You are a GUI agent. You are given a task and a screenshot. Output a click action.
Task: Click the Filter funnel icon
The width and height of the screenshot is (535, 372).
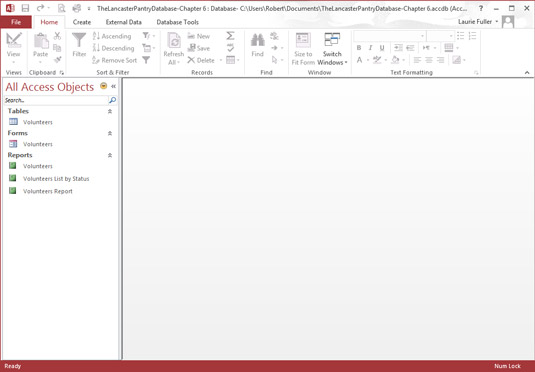pyautogui.click(x=79, y=40)
